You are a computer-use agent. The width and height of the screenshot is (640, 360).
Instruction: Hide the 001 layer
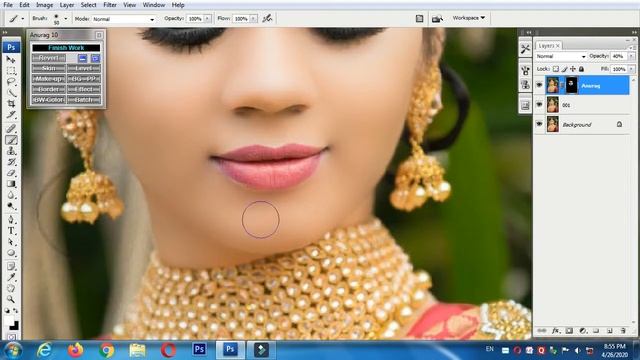539,105
